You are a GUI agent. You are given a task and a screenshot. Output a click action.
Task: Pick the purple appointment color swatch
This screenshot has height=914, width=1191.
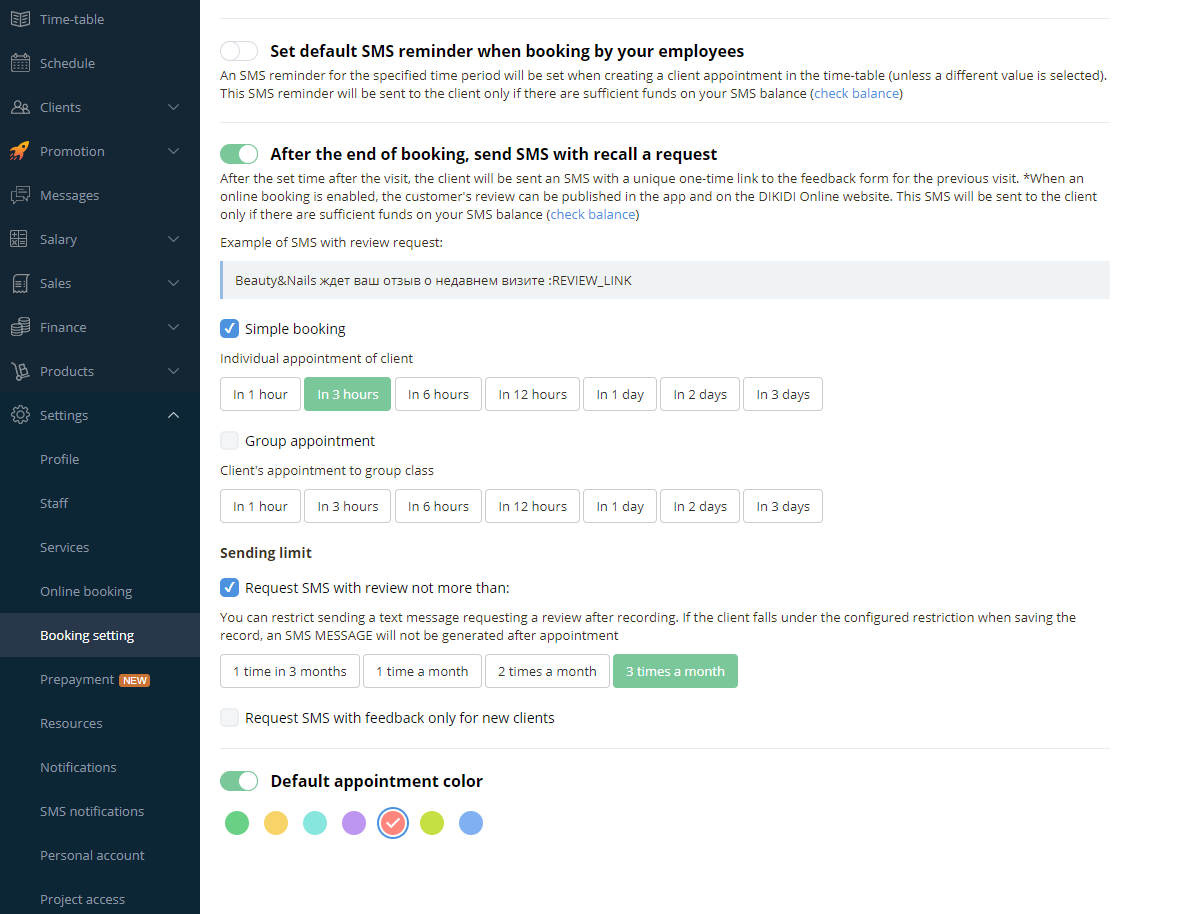pos(354,823)
